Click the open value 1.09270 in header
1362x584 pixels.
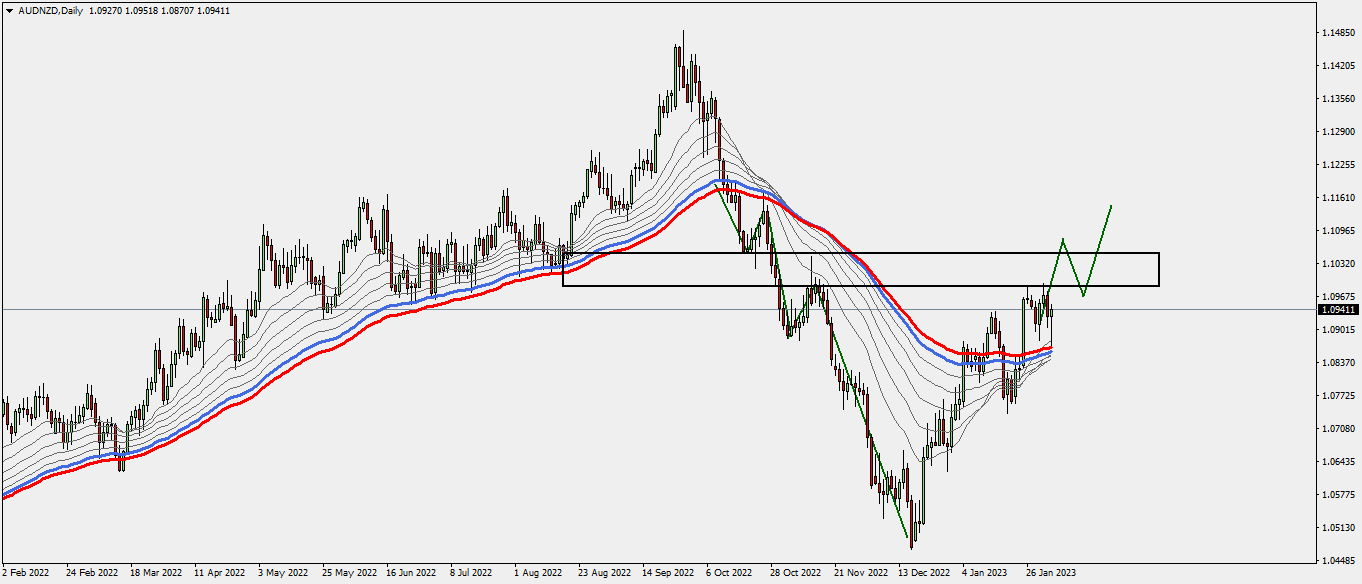coord(106,10)
